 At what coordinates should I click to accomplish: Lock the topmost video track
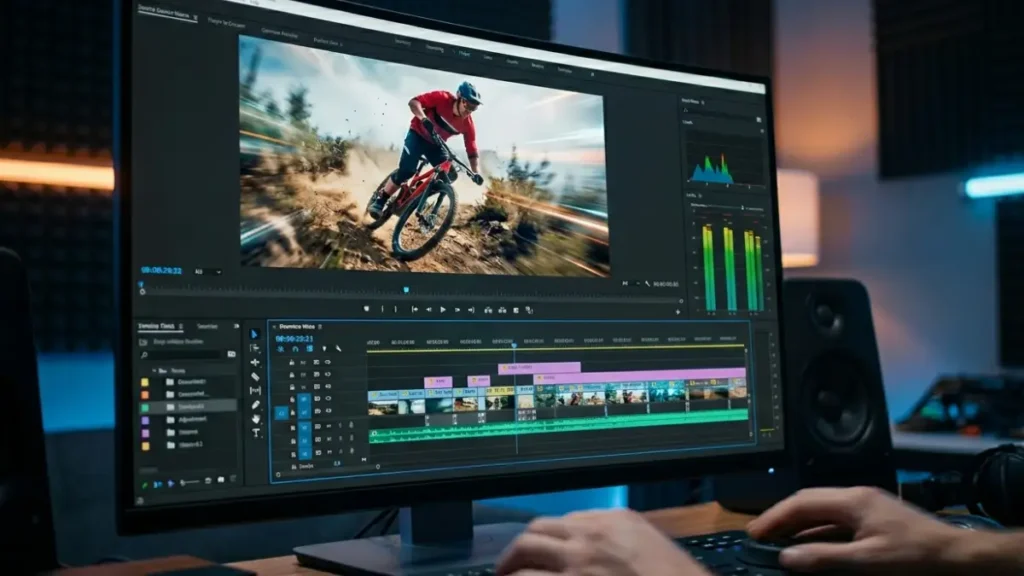(x=292, y=362)
